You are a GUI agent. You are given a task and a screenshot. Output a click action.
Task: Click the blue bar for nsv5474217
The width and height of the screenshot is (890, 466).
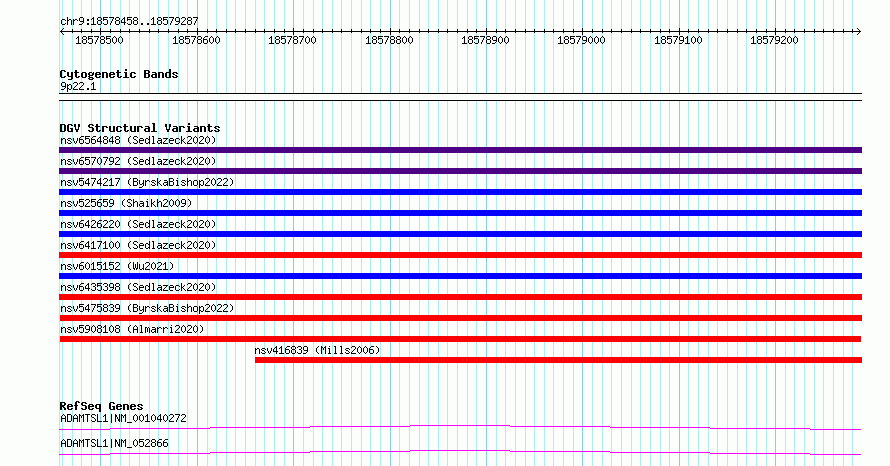click(x=460, y=192)
